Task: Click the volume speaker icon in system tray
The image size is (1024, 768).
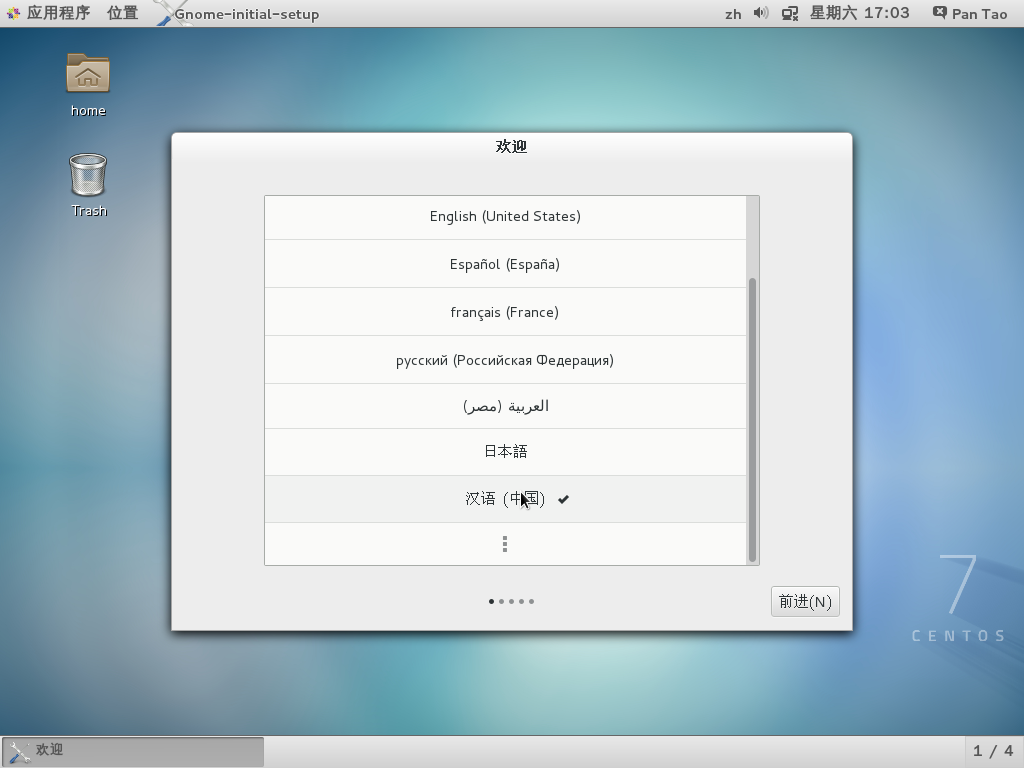Action: point(762,13)
